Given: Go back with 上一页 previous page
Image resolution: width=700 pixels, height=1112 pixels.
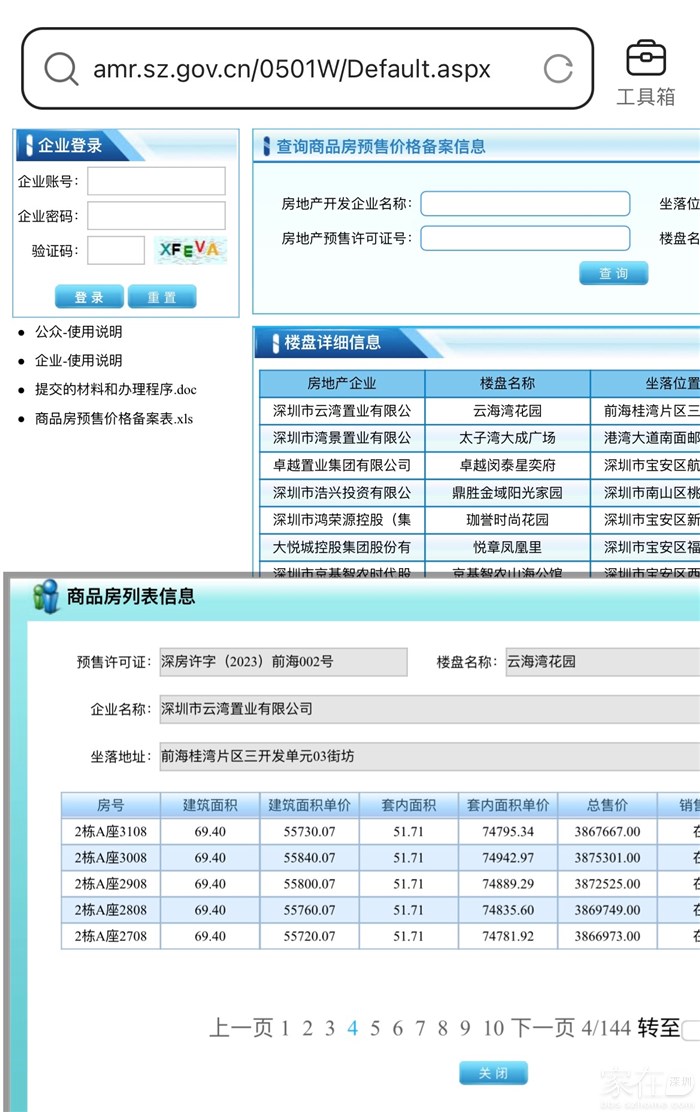Looking at the screenshot, I should click(240, 1028).
